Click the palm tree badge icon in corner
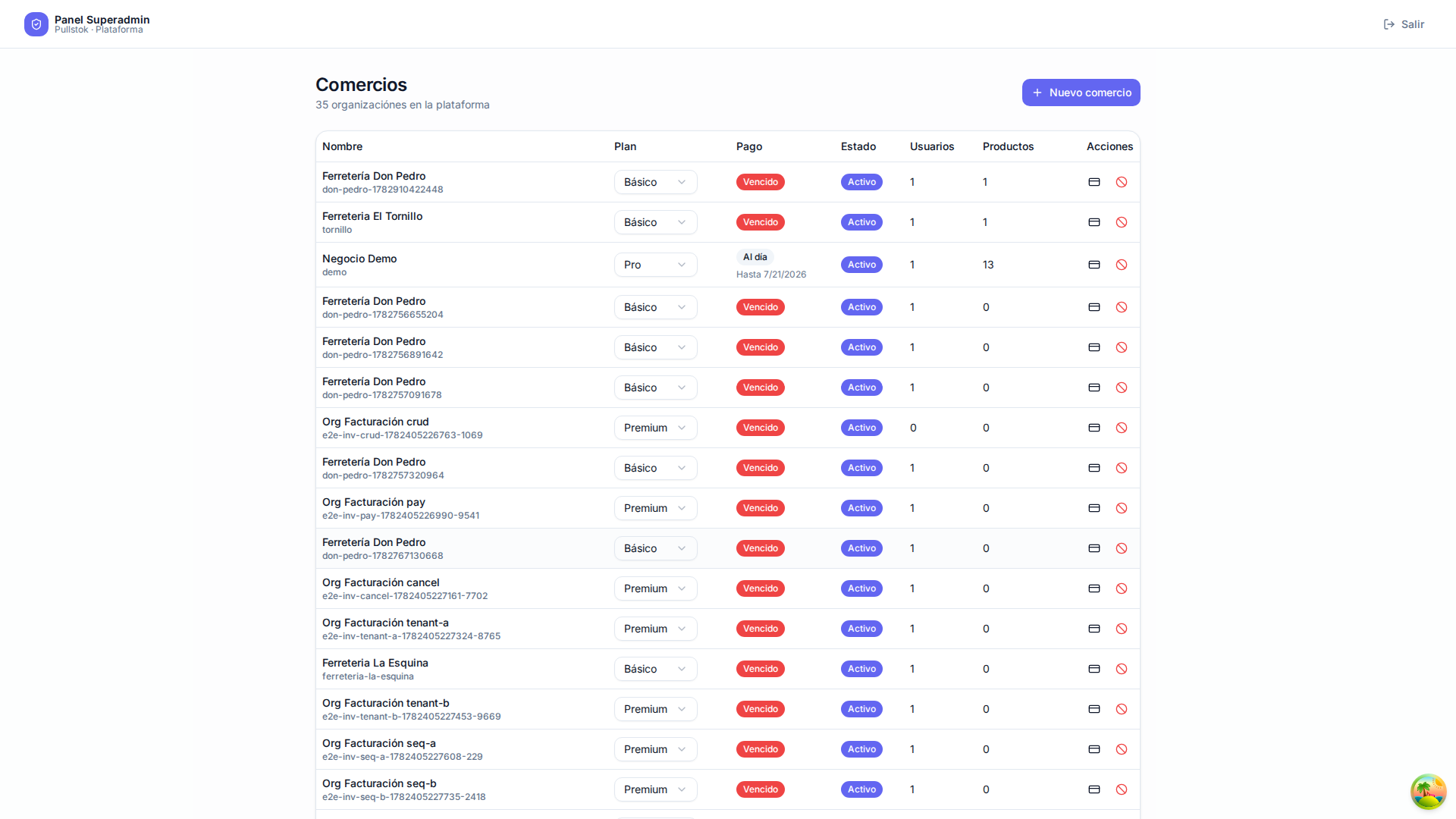 [1429, 792]
